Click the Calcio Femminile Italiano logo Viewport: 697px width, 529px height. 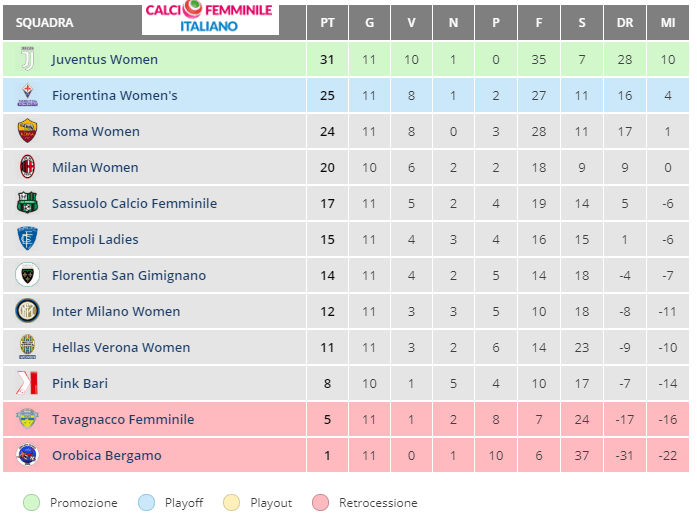click(x=209, y=17)
